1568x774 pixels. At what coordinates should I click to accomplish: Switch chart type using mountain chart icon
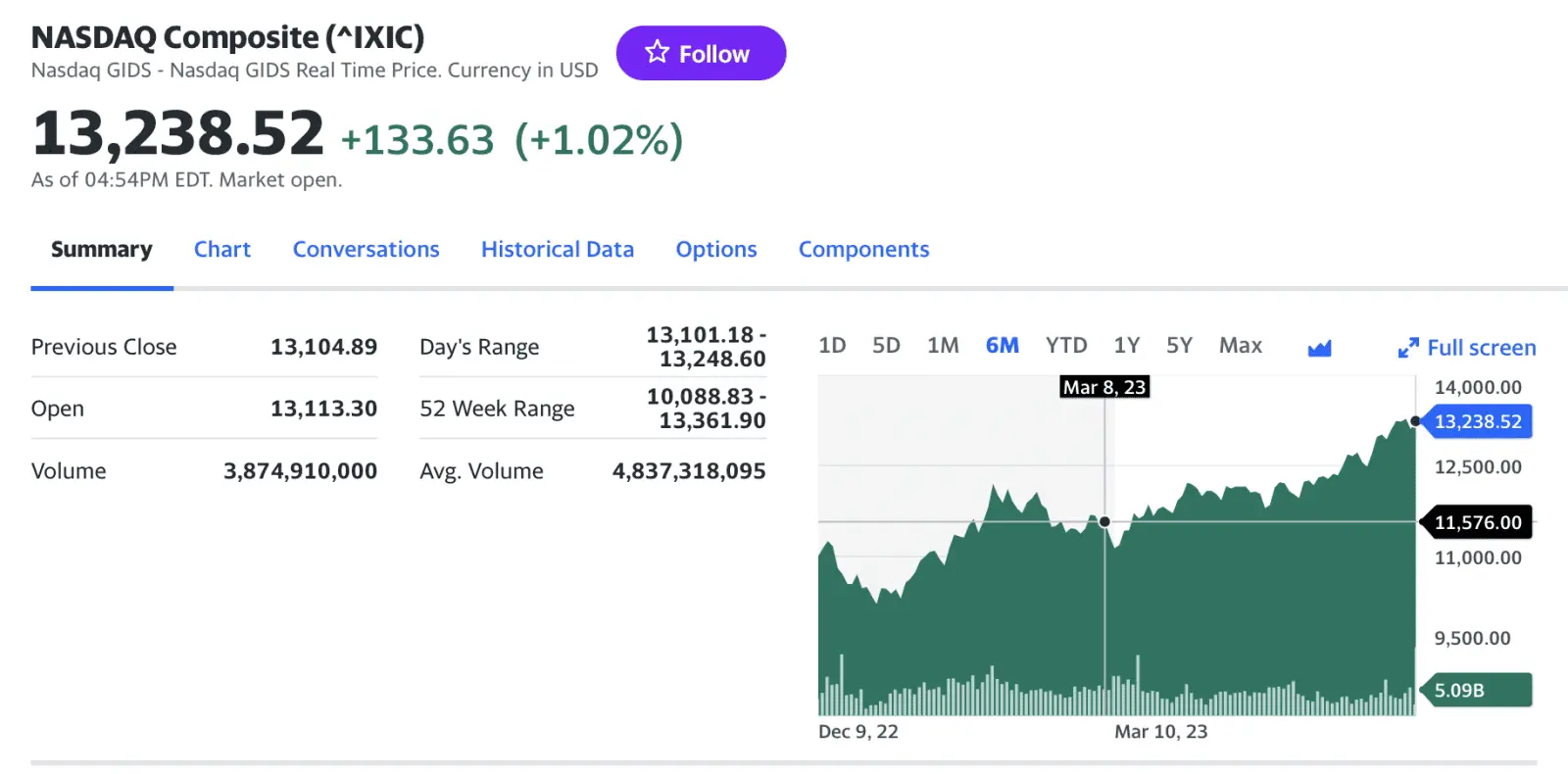point(1319,348)
